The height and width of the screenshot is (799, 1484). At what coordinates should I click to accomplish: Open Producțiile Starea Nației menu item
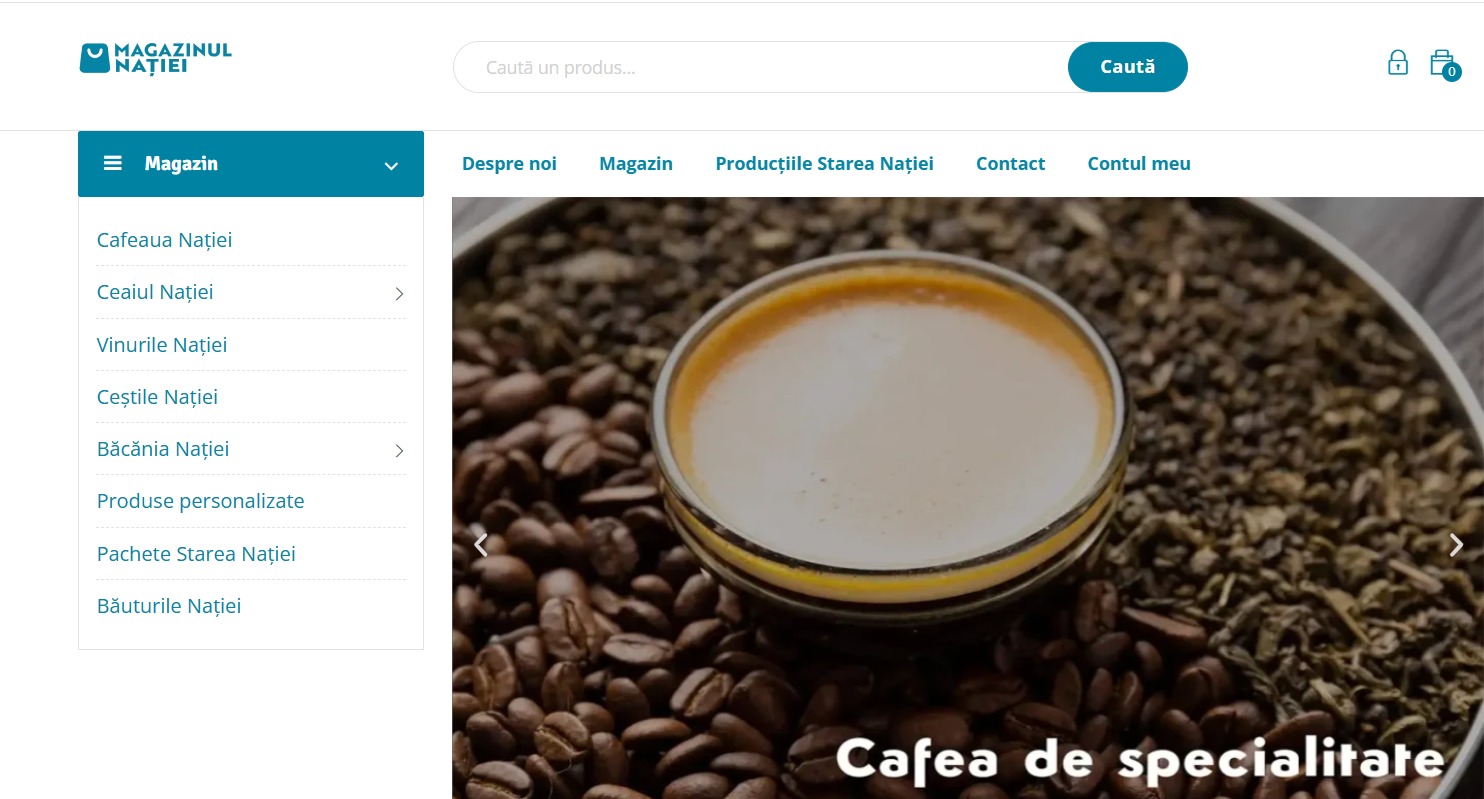click(x=824, y=164)
